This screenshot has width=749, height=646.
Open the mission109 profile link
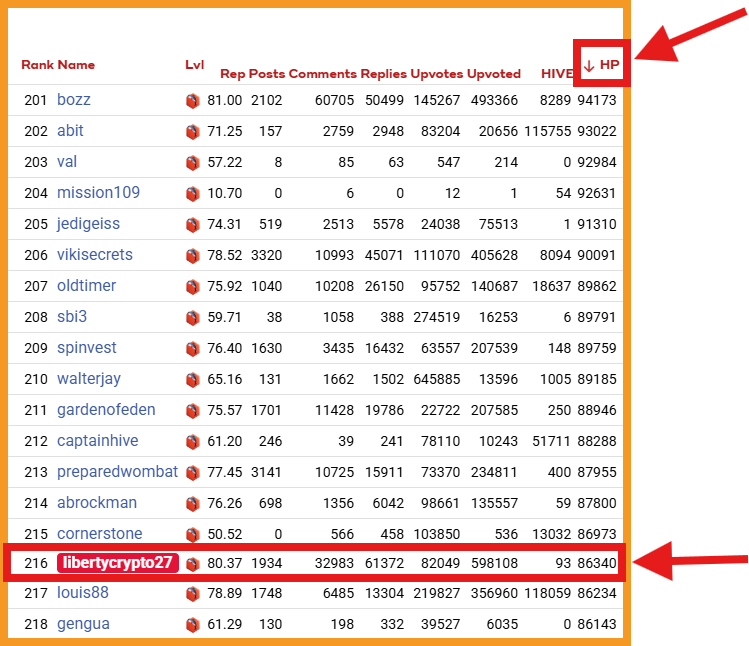pyautogui.click(x=98, y=193)
